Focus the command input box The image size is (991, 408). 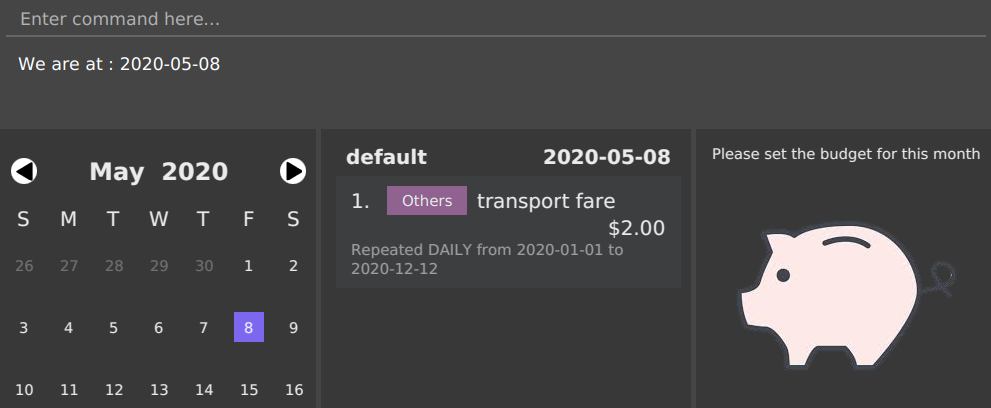[x=496, y=19]
